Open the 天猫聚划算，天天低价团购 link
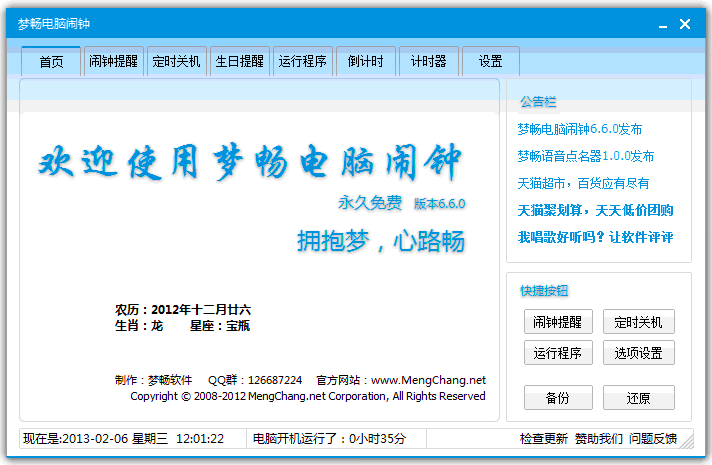Viewport: 712px width, 465px height. (595, 210)
